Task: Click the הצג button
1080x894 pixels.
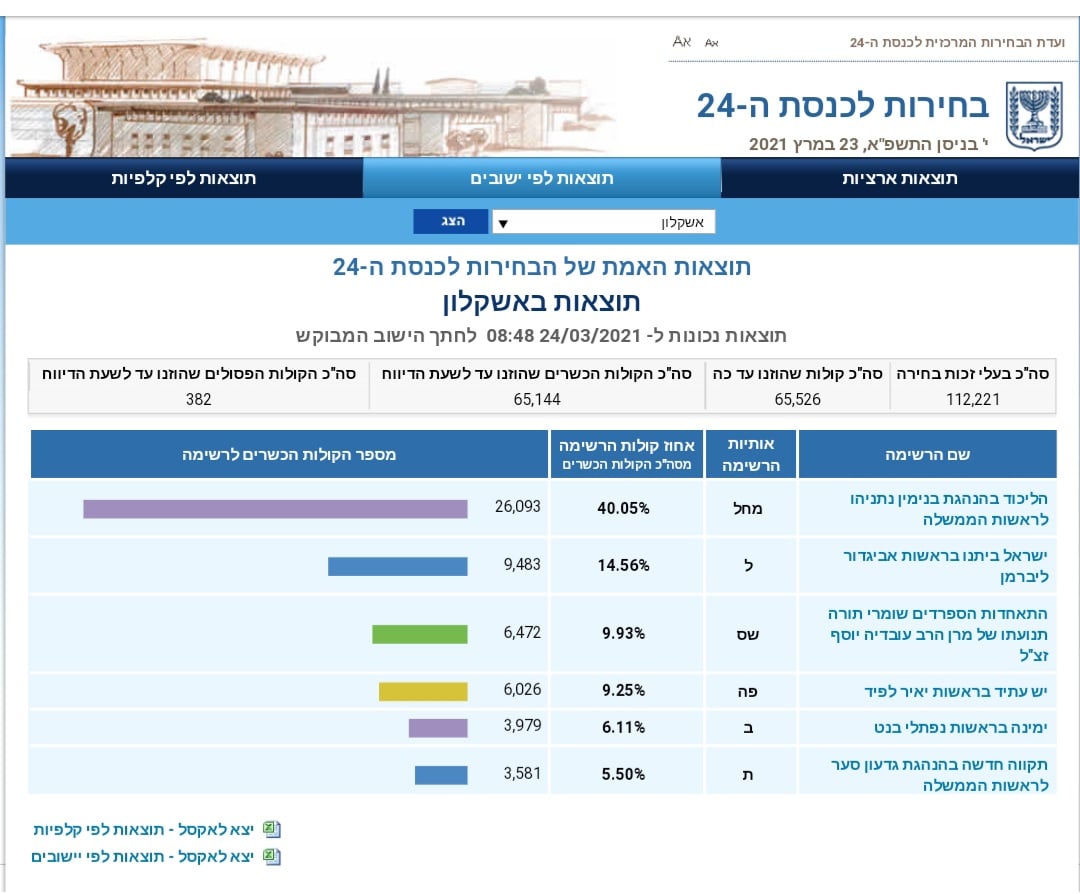Action: [x=451, y=221]
